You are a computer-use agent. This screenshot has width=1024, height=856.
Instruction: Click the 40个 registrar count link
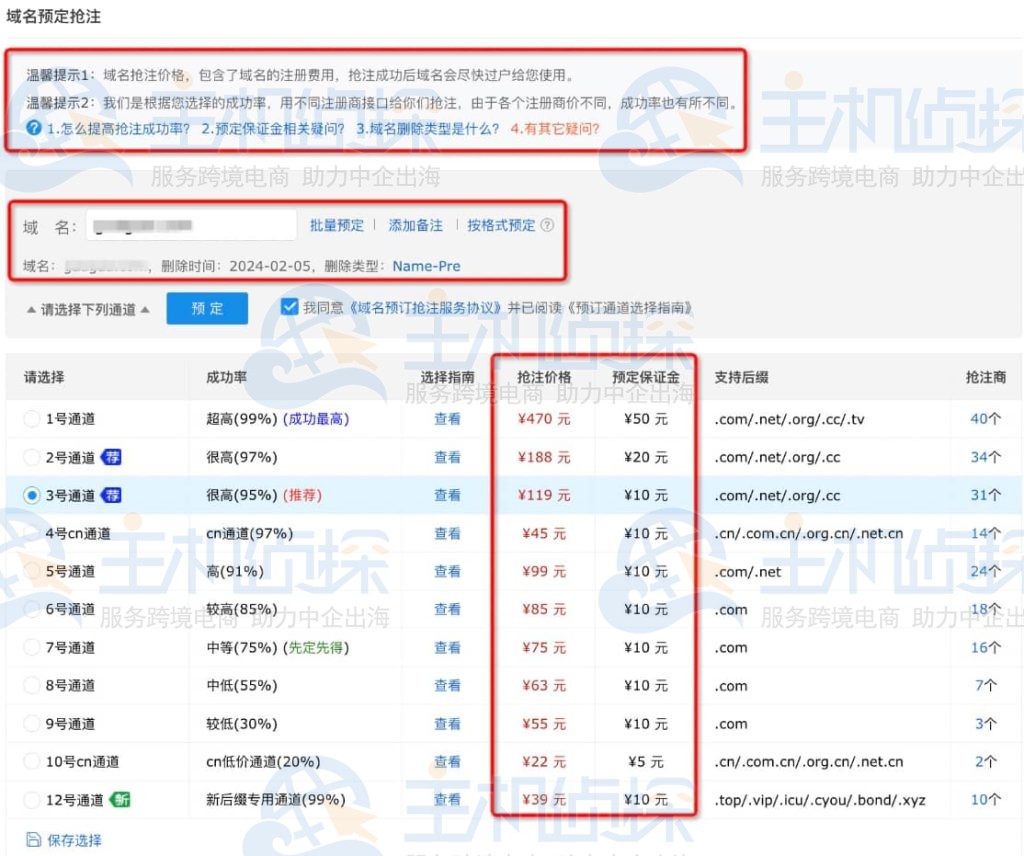tap(985, 419)
